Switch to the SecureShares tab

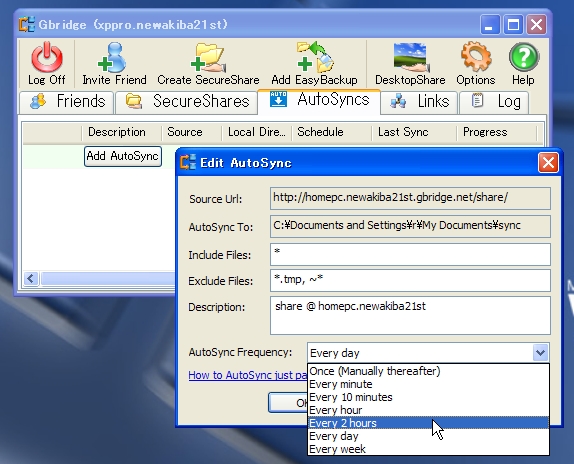click(x=186, y=102)
